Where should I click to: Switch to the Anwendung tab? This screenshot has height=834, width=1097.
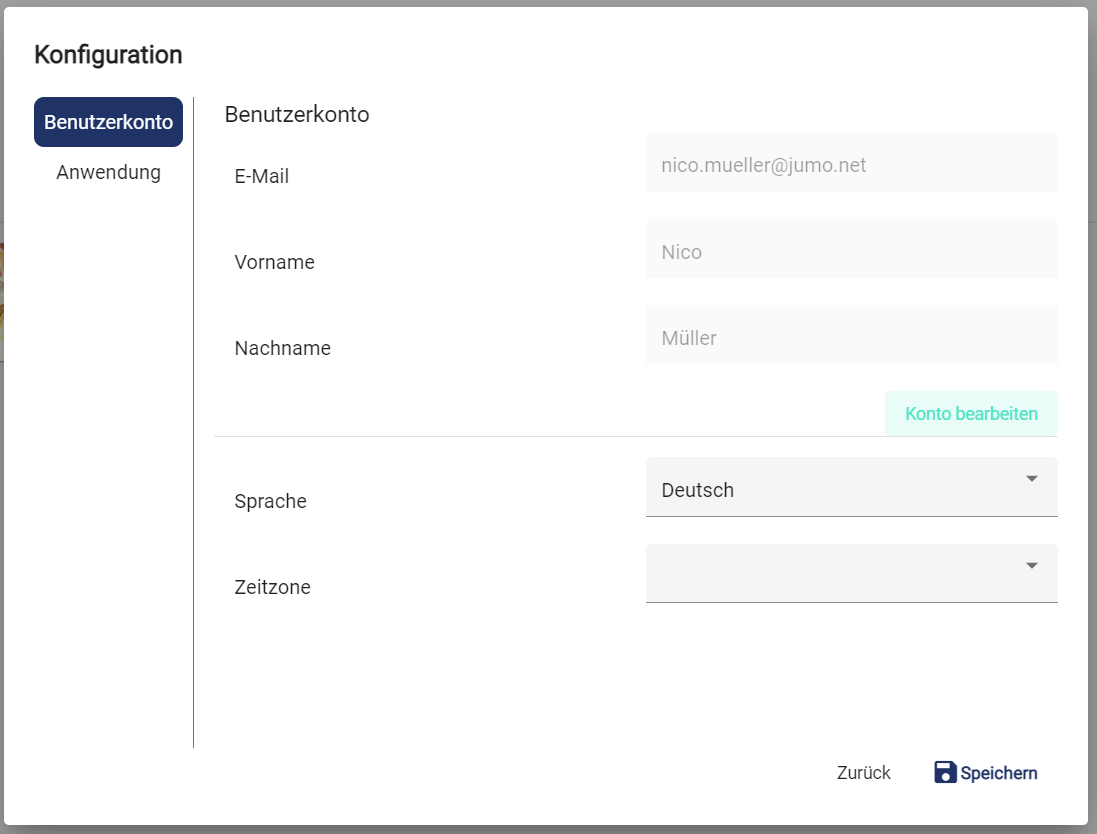tap(108, 172)
